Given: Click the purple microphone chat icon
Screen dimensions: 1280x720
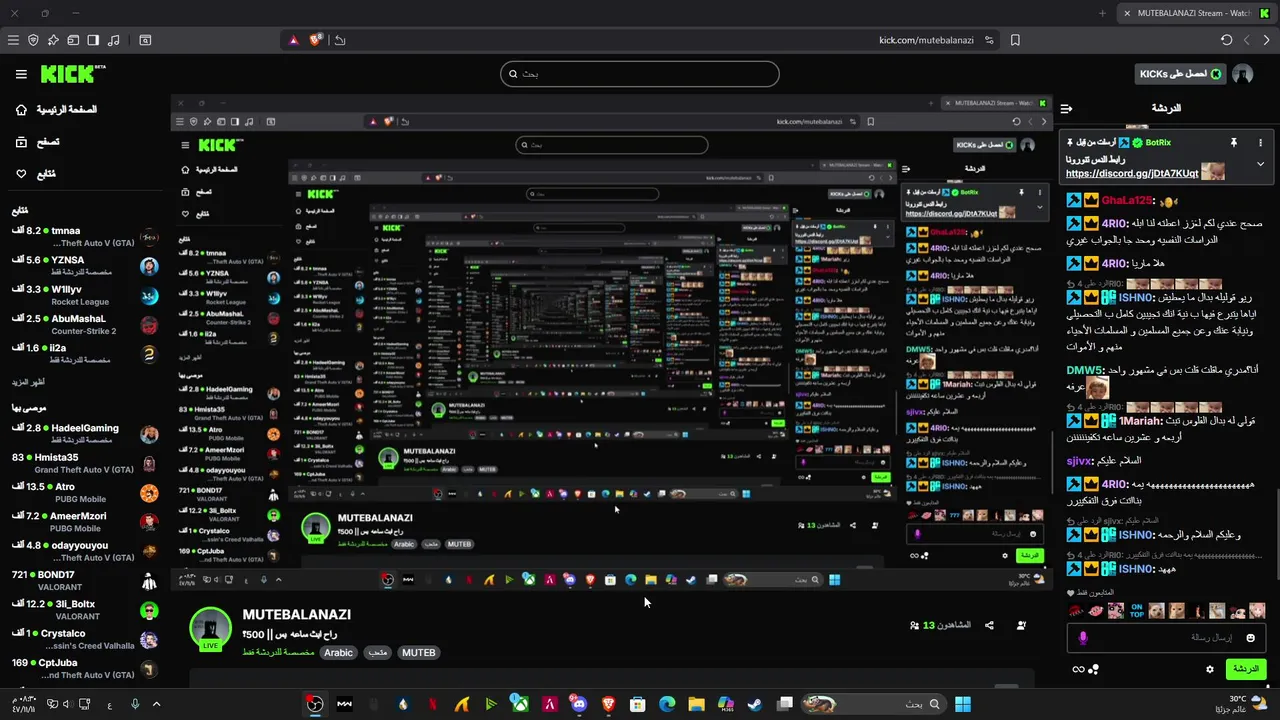Looking at the screenshot, I should coord(1082,637).
